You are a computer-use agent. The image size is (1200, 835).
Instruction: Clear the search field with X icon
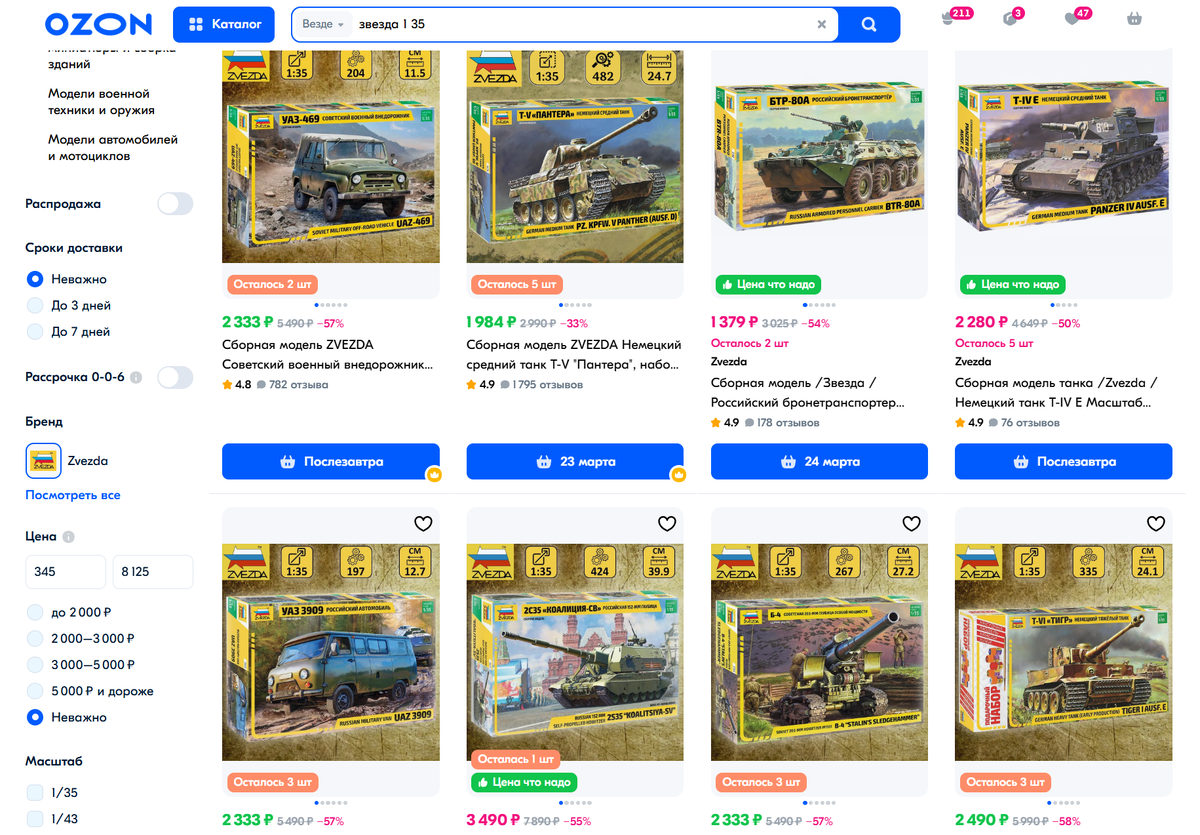pyautogui.click(x=822, y=24)
